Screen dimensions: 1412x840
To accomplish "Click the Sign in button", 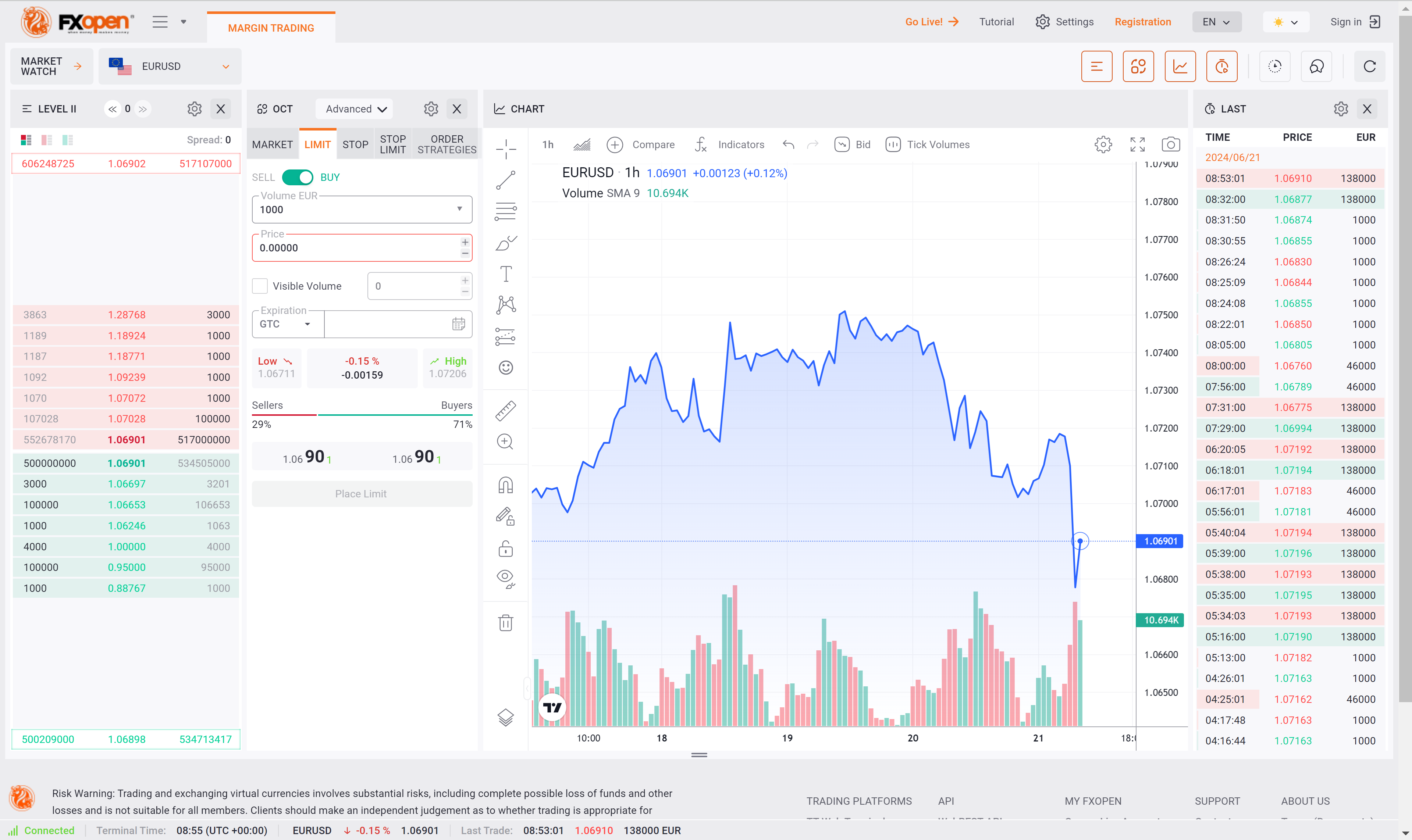I will [x=1355, y=22].
